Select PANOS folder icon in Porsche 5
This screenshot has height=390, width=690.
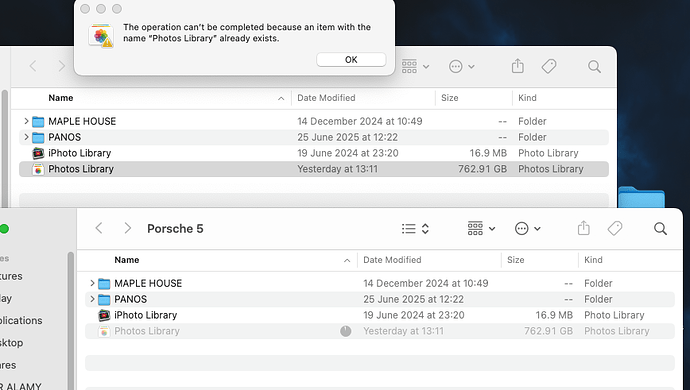[x=104, y=299]
